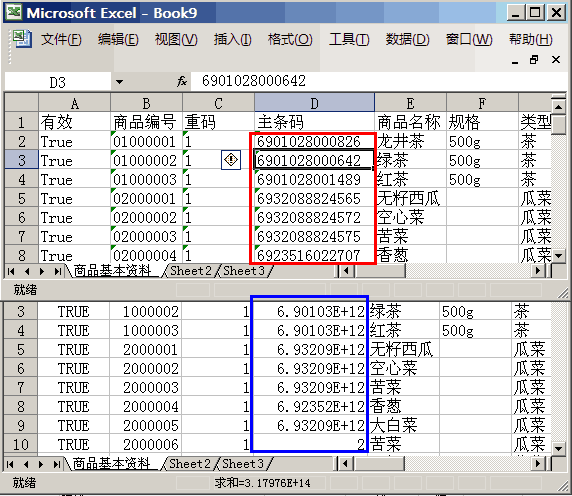Select row 5 header in upper pane
This screenshot has width=572, height=496.
point(22,199)
